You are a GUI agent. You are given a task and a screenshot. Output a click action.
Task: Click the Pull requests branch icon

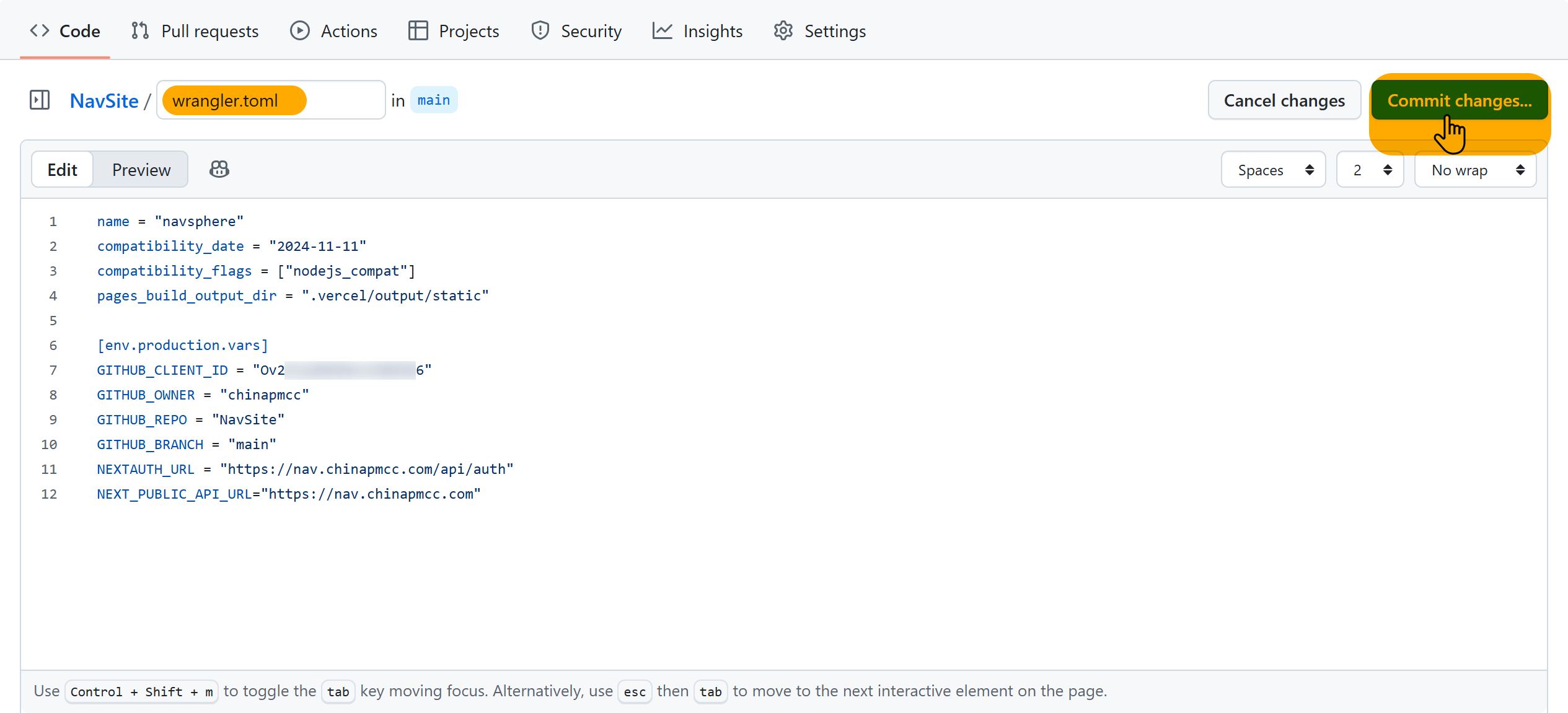coord(140,31)
